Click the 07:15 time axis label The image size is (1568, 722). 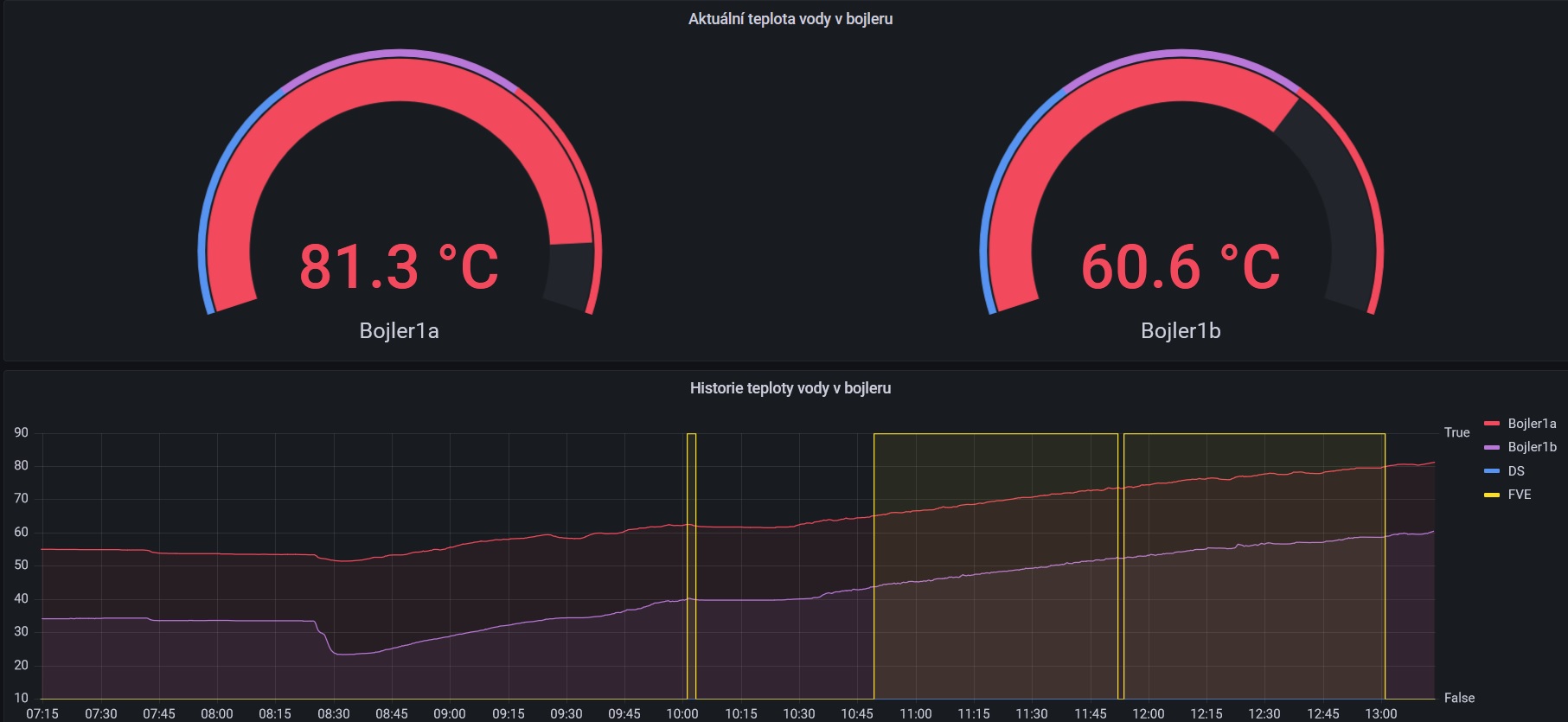coord(42,713)
